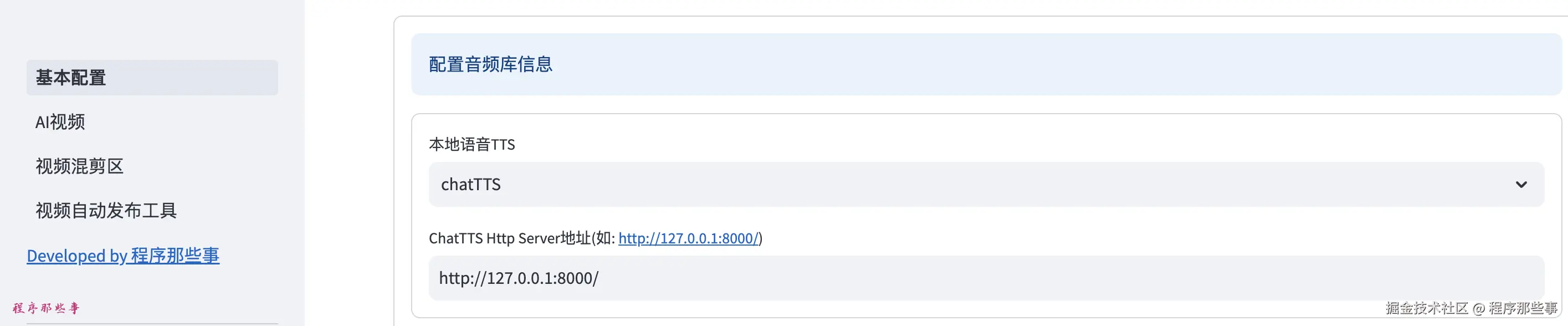Click the 程序那些事 text in Developed link
The width and height of the screenshot is (1568, 326).
(175, 256)
